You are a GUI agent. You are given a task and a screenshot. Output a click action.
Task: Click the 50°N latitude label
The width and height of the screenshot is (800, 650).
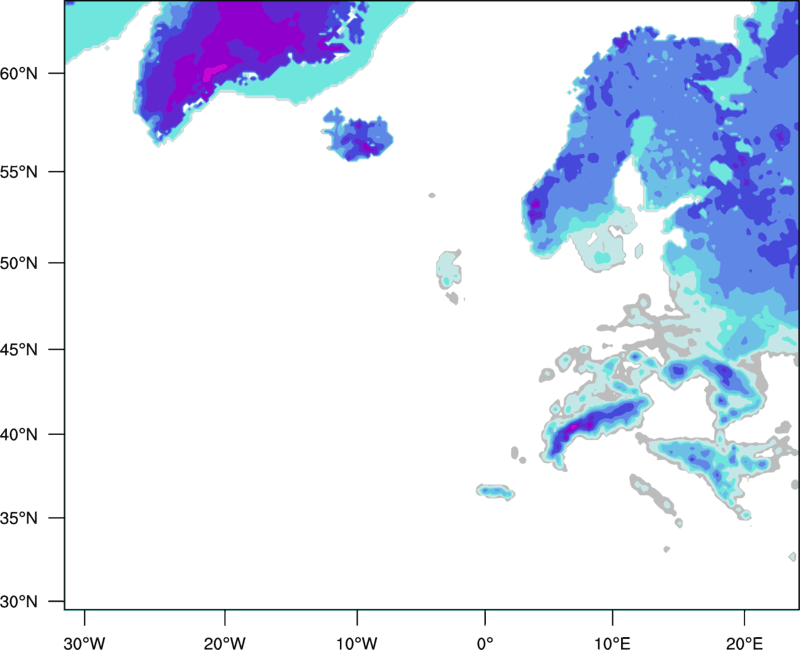(x=19, y=263)
